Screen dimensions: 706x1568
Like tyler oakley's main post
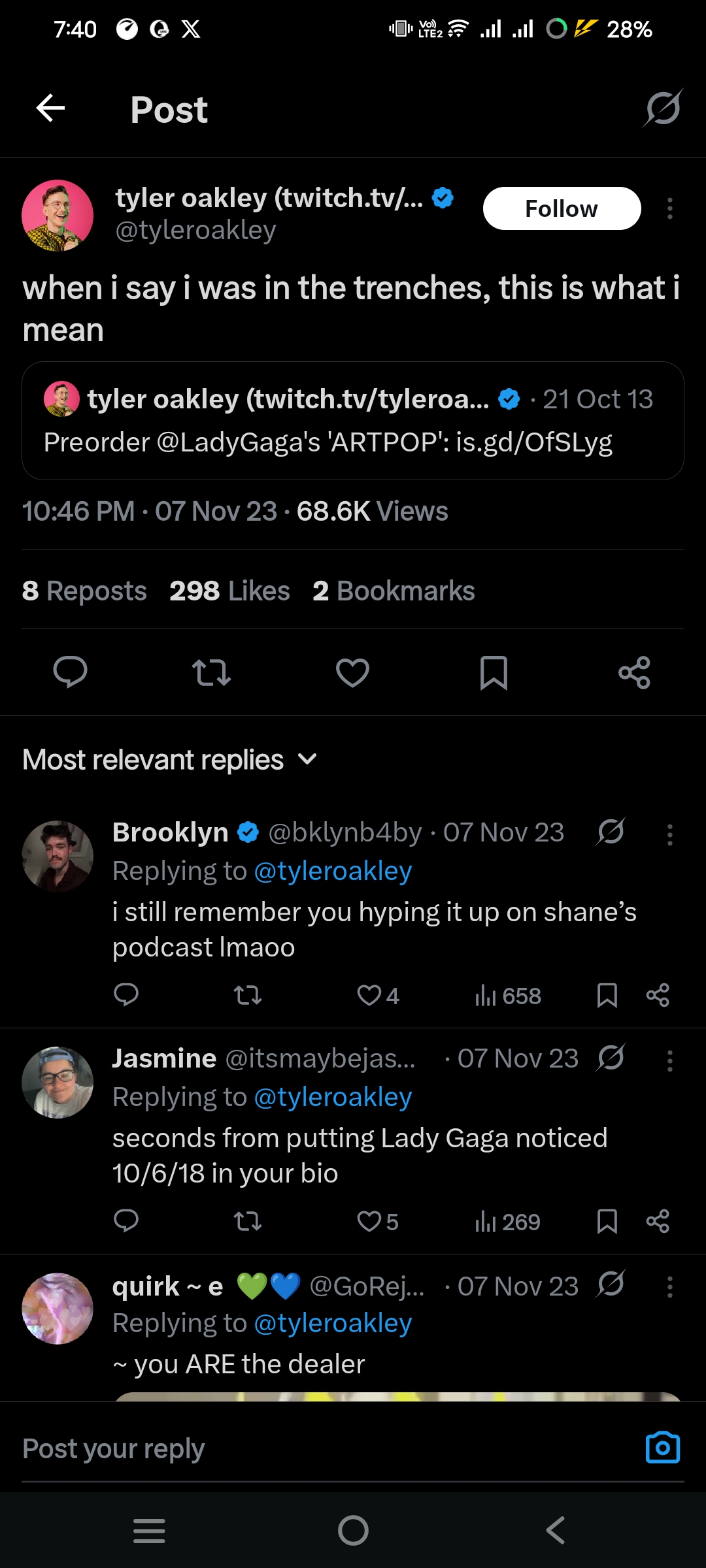[352, 673]
